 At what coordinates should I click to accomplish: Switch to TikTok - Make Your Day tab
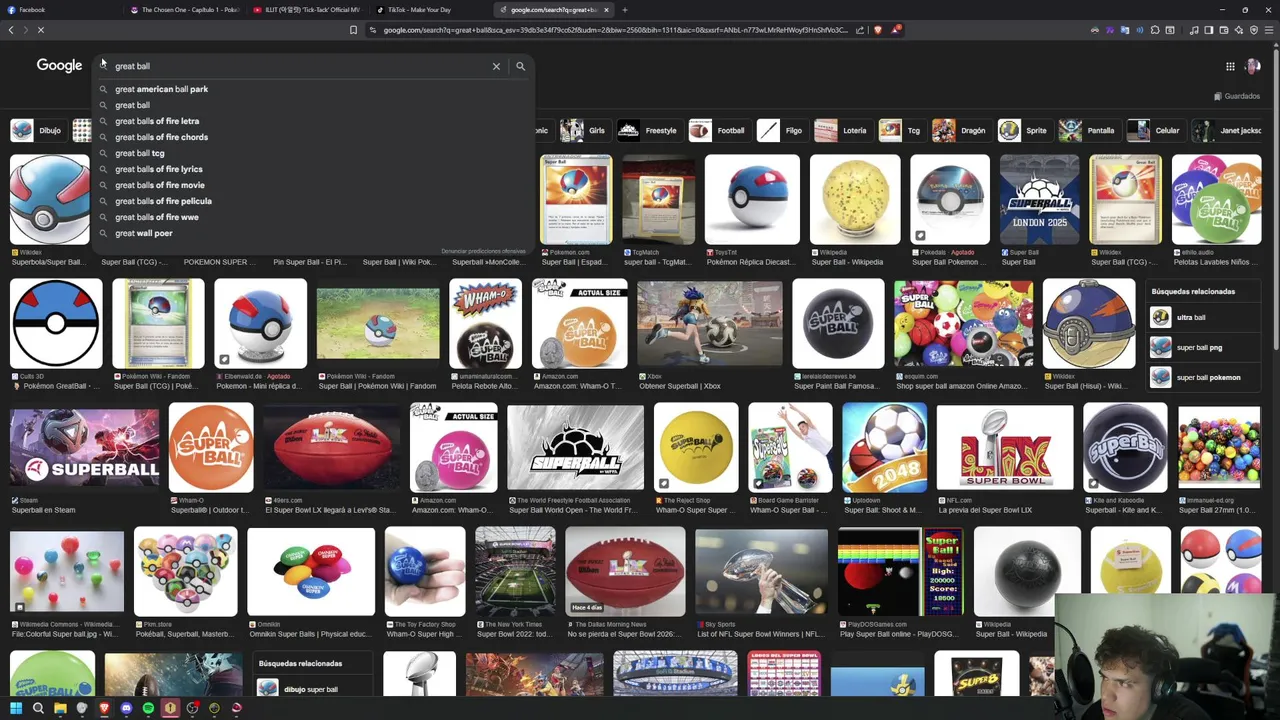[x=430, y=10]
